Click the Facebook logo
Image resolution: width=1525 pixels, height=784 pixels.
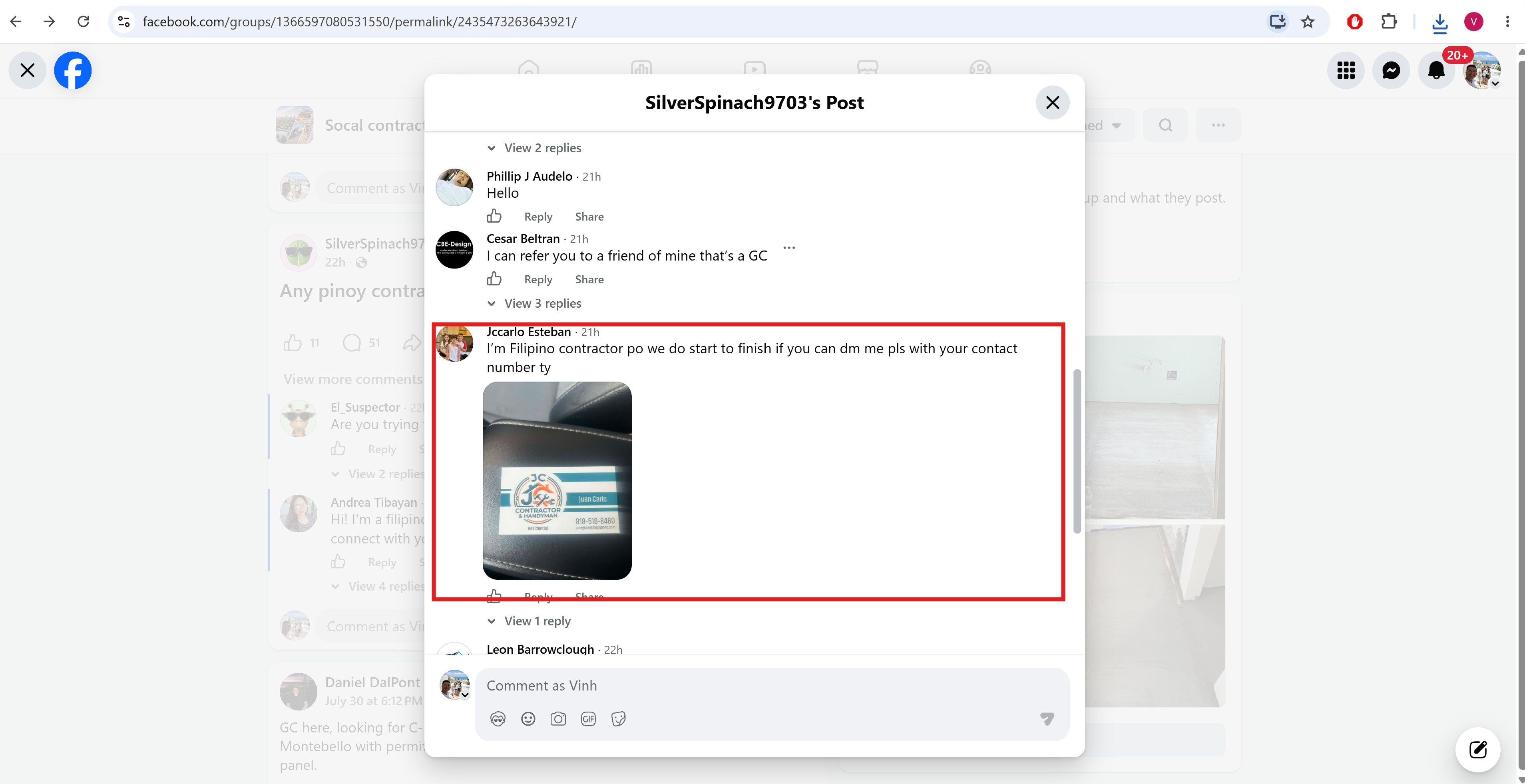(x=73, y=70)
